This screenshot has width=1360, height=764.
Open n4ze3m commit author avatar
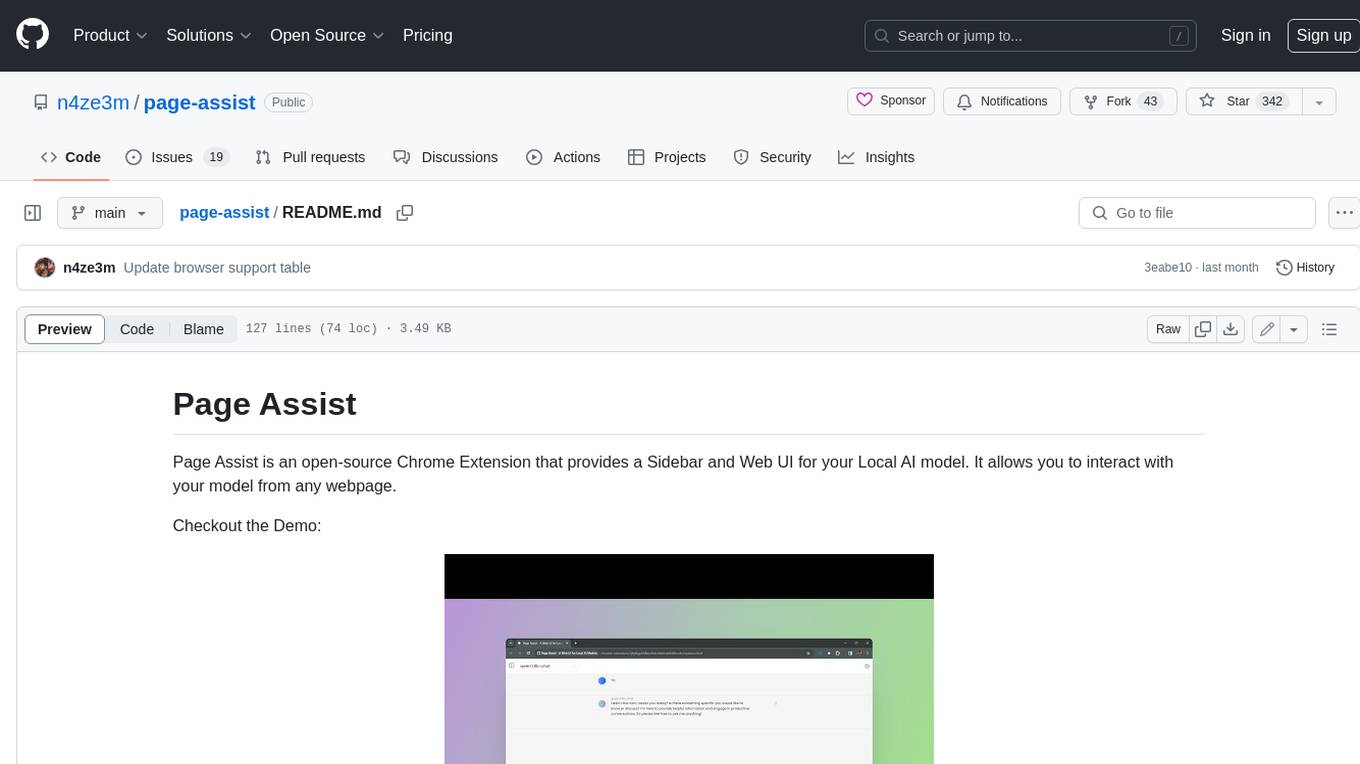(45, 267)
